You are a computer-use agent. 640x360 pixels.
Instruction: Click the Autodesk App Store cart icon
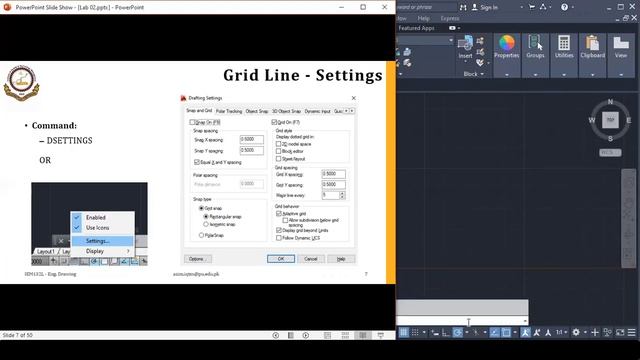click(531, 7)
